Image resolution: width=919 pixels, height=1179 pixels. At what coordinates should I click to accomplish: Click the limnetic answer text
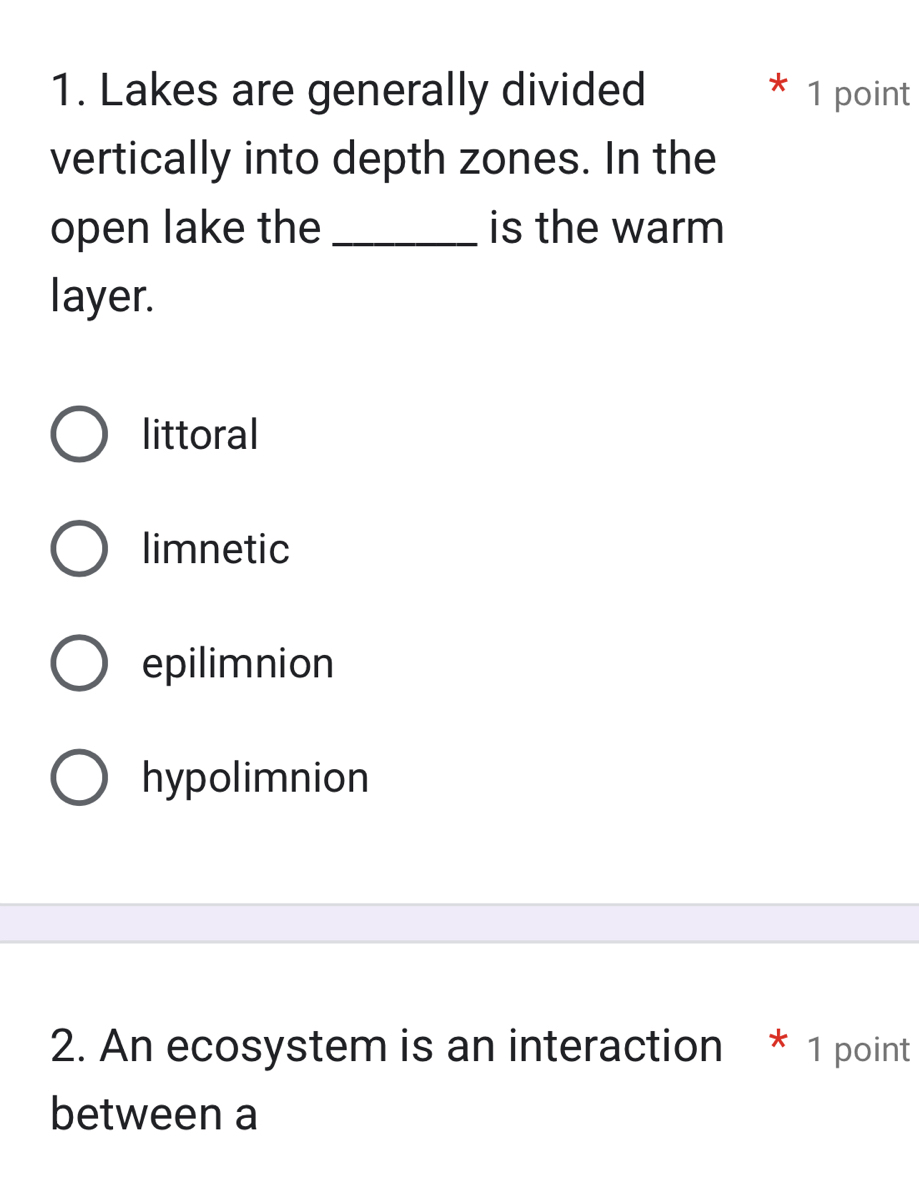(214, 548)
